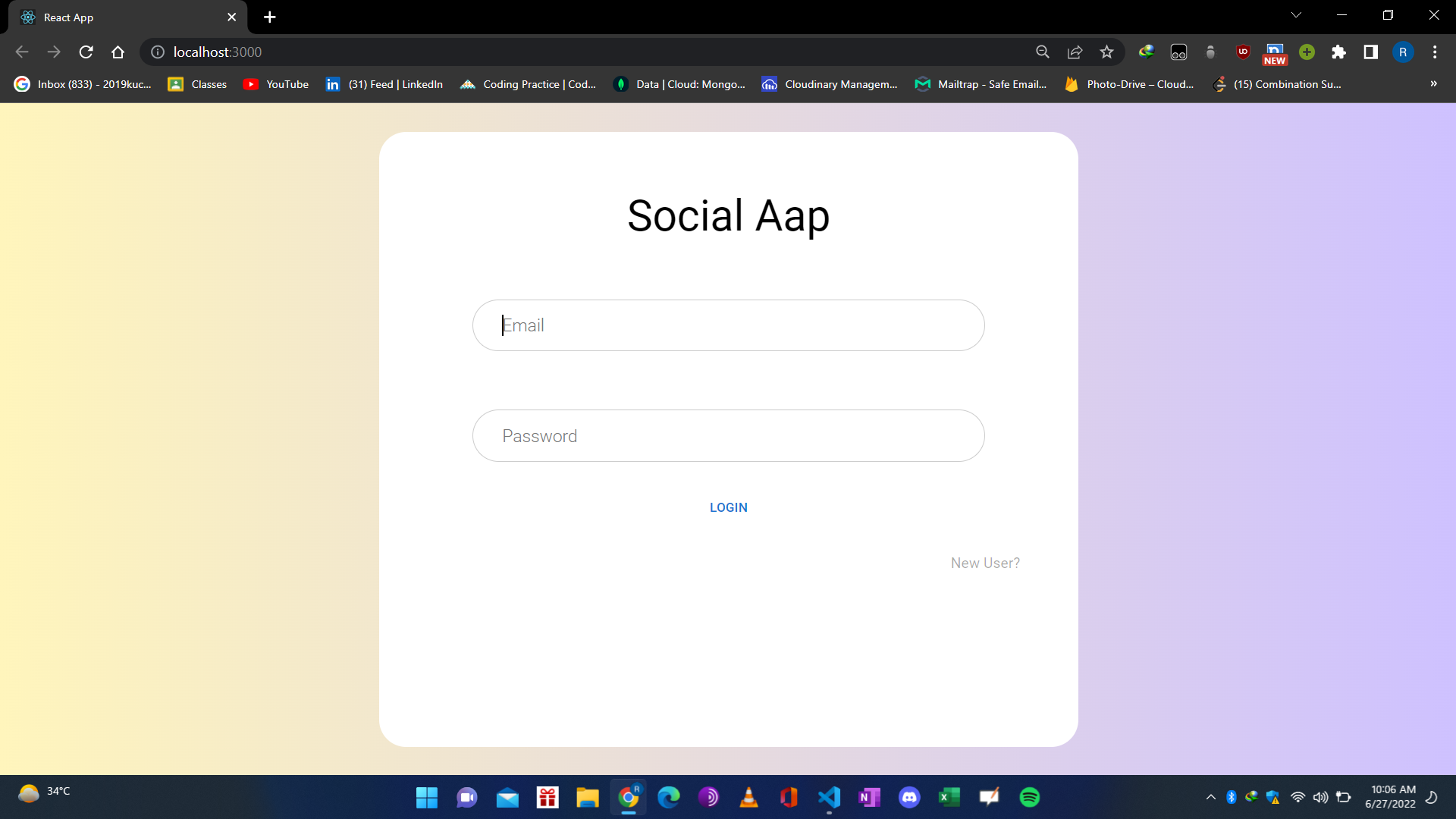Viewport: 1456px width, 819px height.
Task: Open the browser tab search magnifier
Action: coord(1043,52)
